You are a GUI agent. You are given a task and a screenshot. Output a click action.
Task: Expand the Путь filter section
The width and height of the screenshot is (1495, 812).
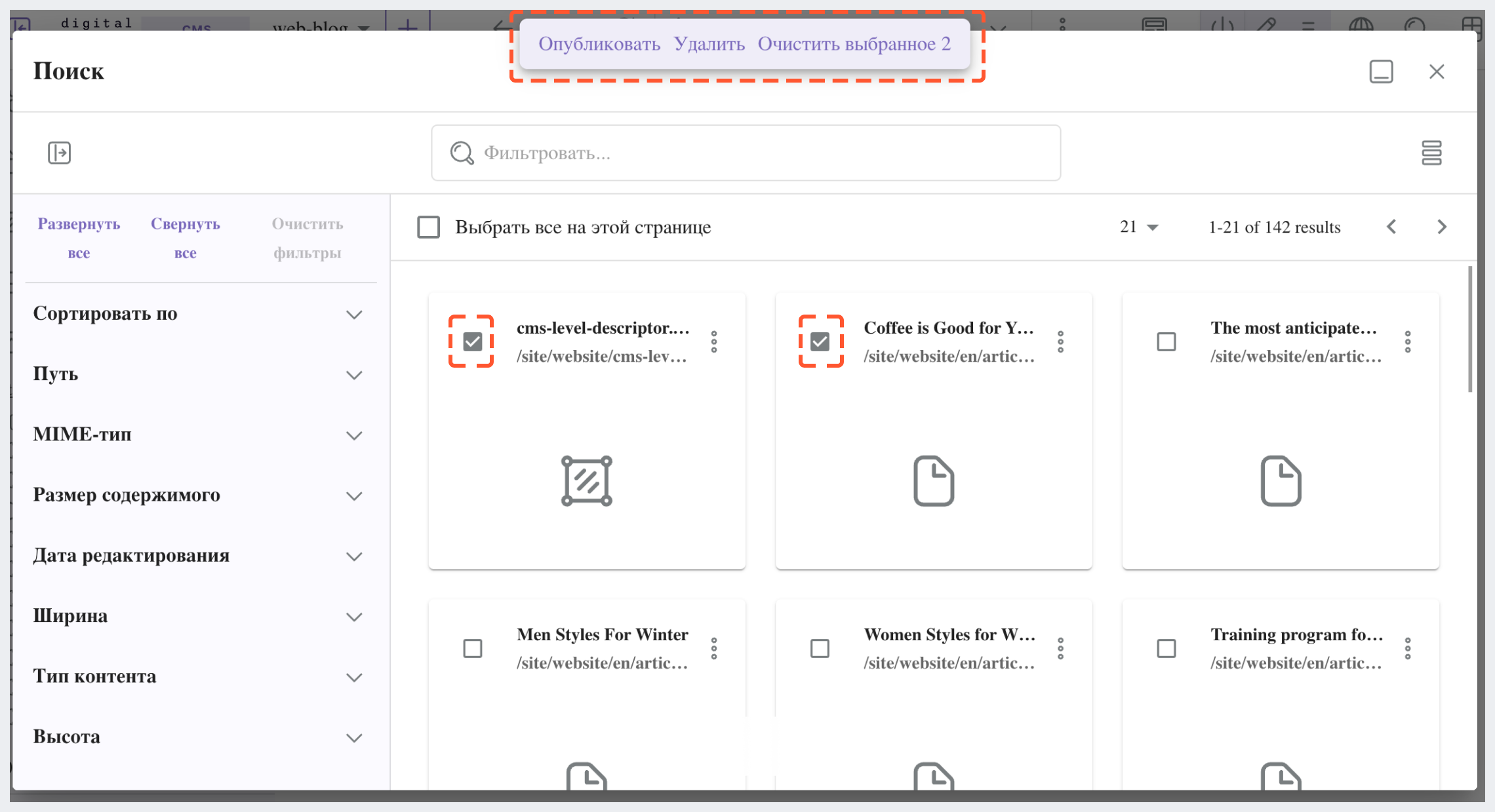point(197,374)
